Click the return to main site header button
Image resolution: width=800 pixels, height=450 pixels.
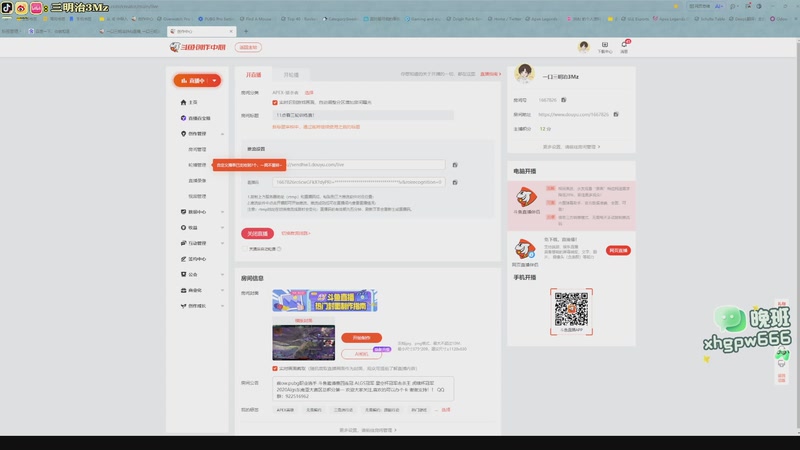pyautogui.click(x=248, y=47)
